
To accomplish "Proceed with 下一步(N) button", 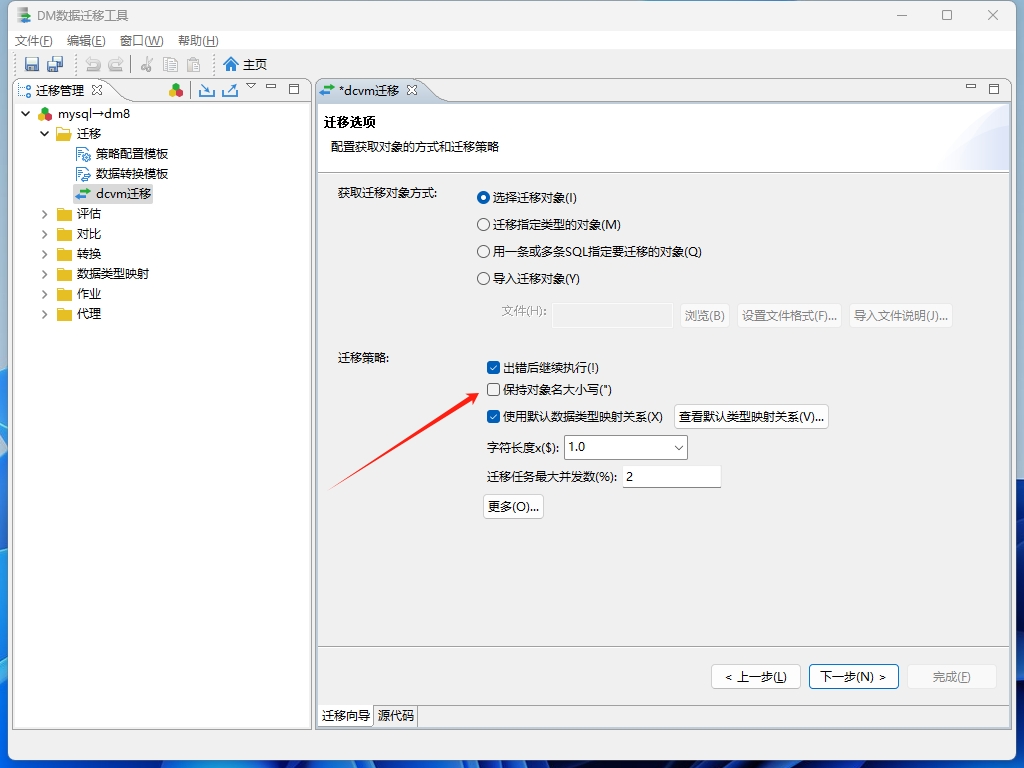I will point(854,677).
